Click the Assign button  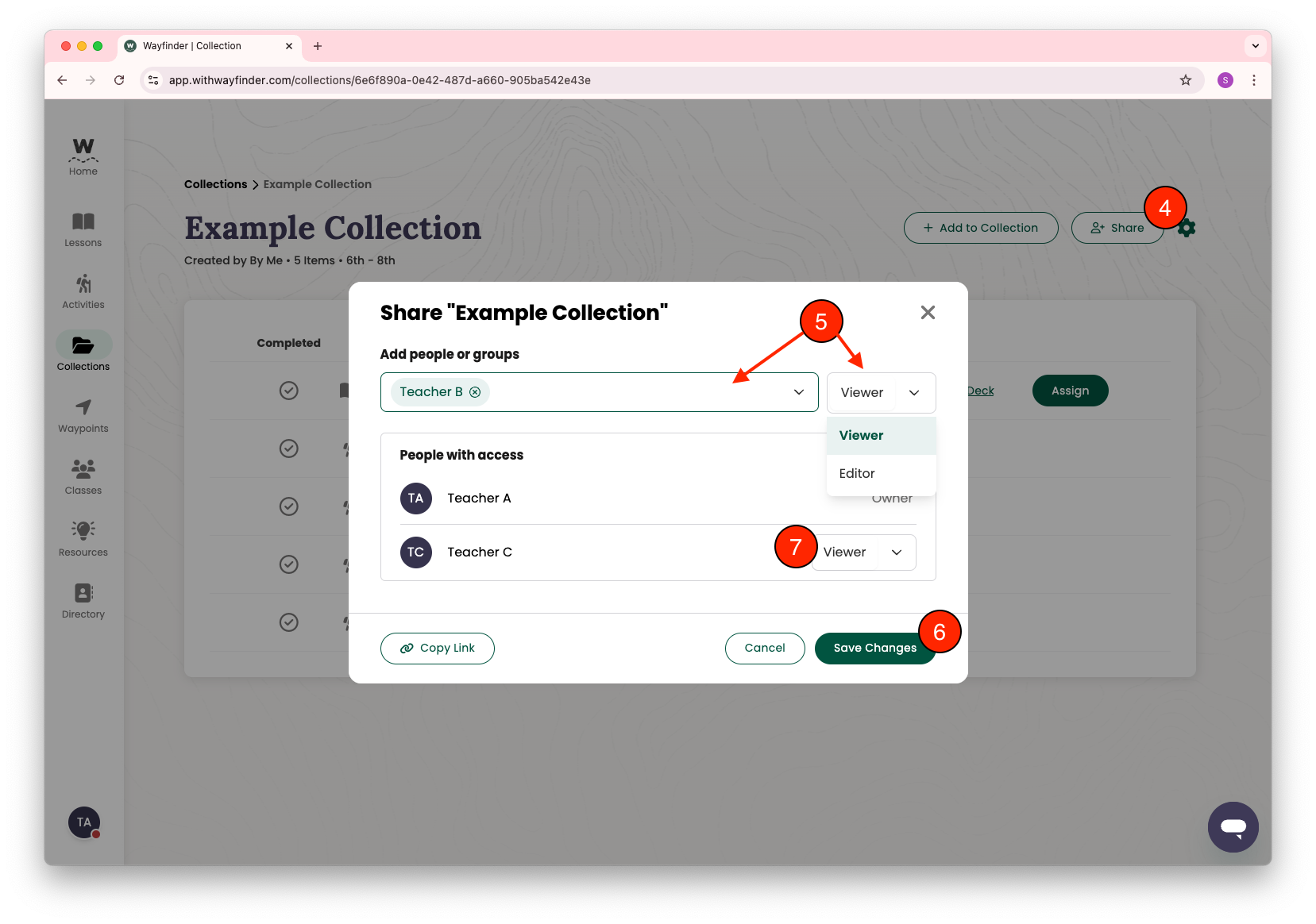1070,391
